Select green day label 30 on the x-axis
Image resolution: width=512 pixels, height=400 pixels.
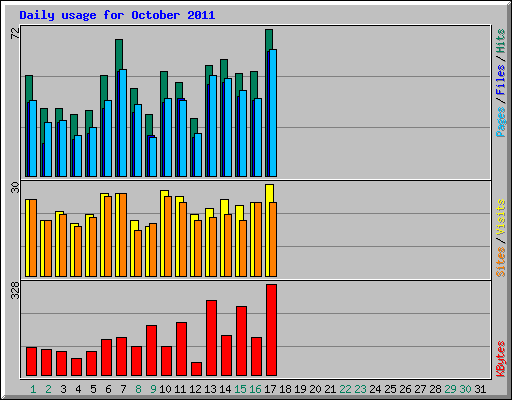click(x=465, y=389)
